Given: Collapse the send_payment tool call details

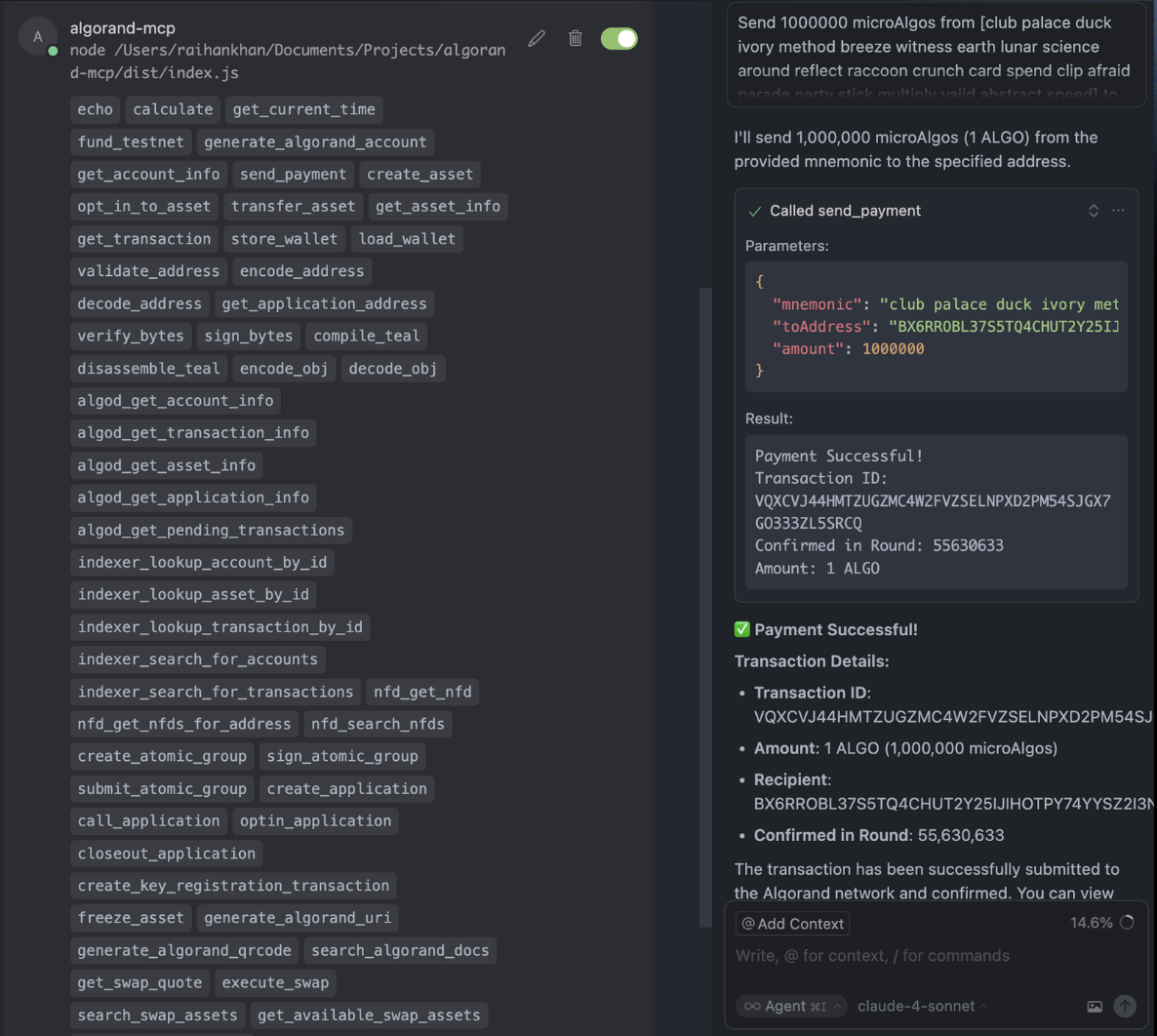Looking at the screenshot, I should point(1094,211).
